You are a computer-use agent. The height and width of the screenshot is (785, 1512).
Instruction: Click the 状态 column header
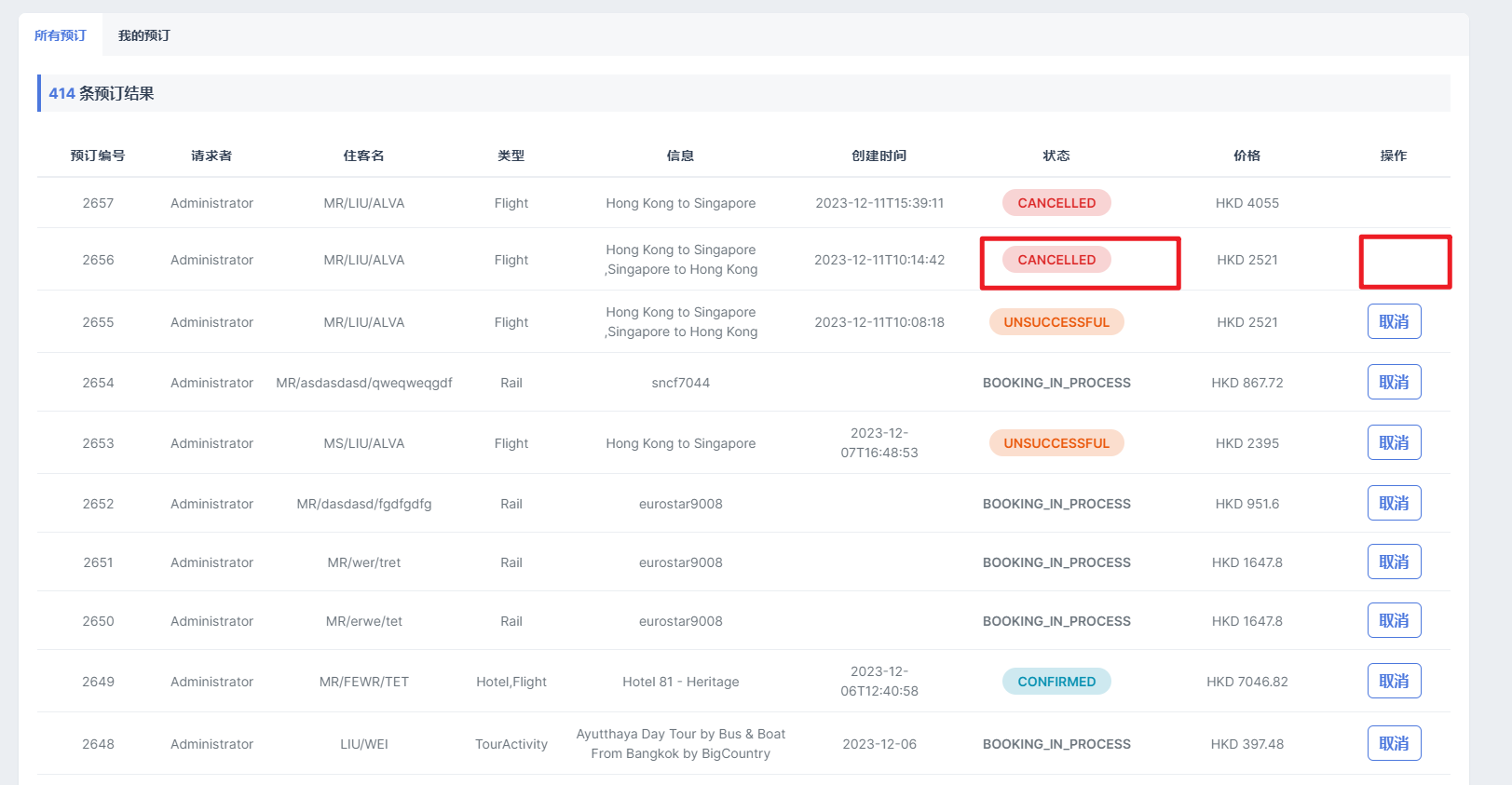1056,156
